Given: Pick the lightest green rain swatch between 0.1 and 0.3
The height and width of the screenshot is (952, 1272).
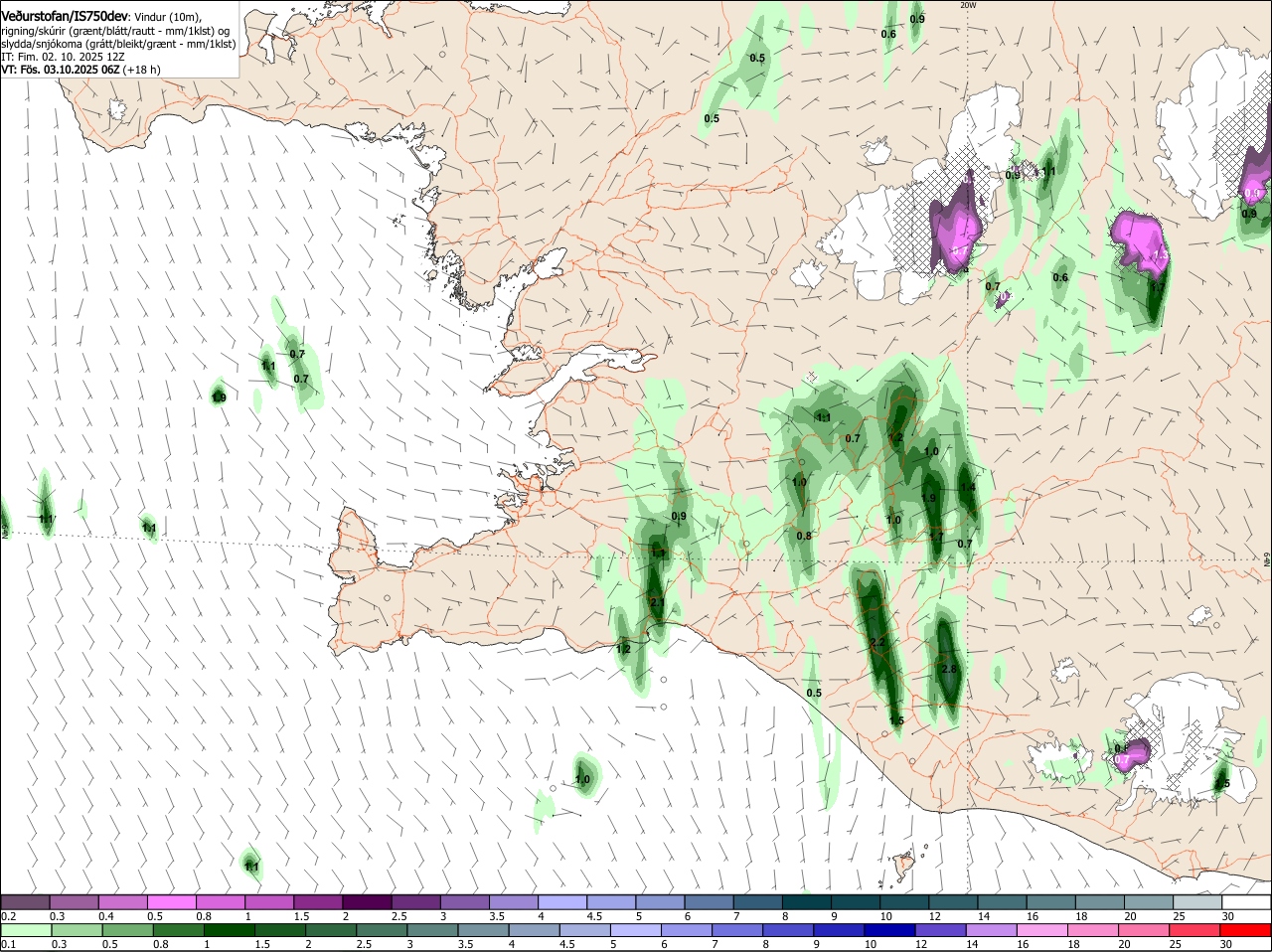Looking at the screenshot, I should (25, 930).
